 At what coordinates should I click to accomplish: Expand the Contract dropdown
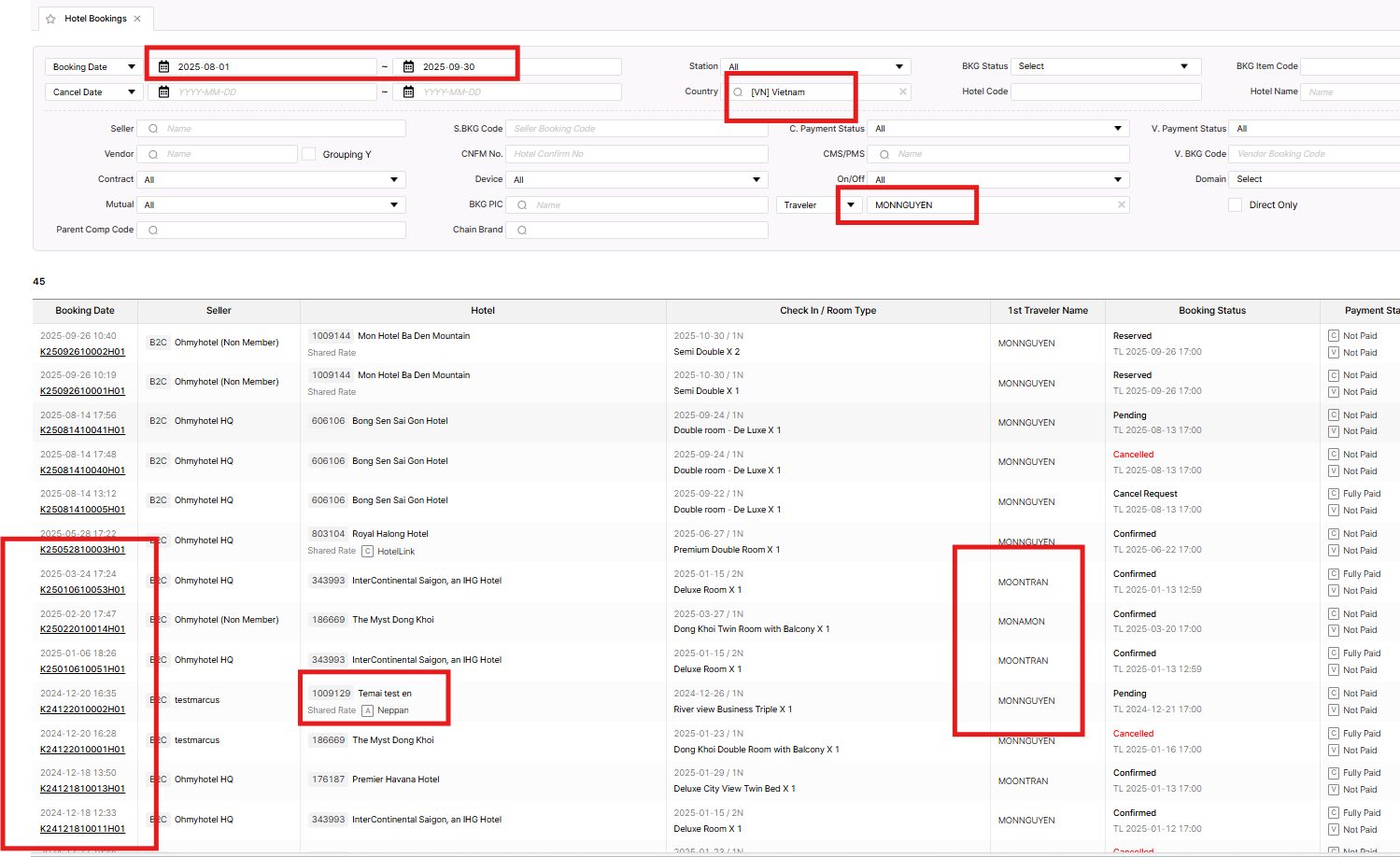[393, 179]
